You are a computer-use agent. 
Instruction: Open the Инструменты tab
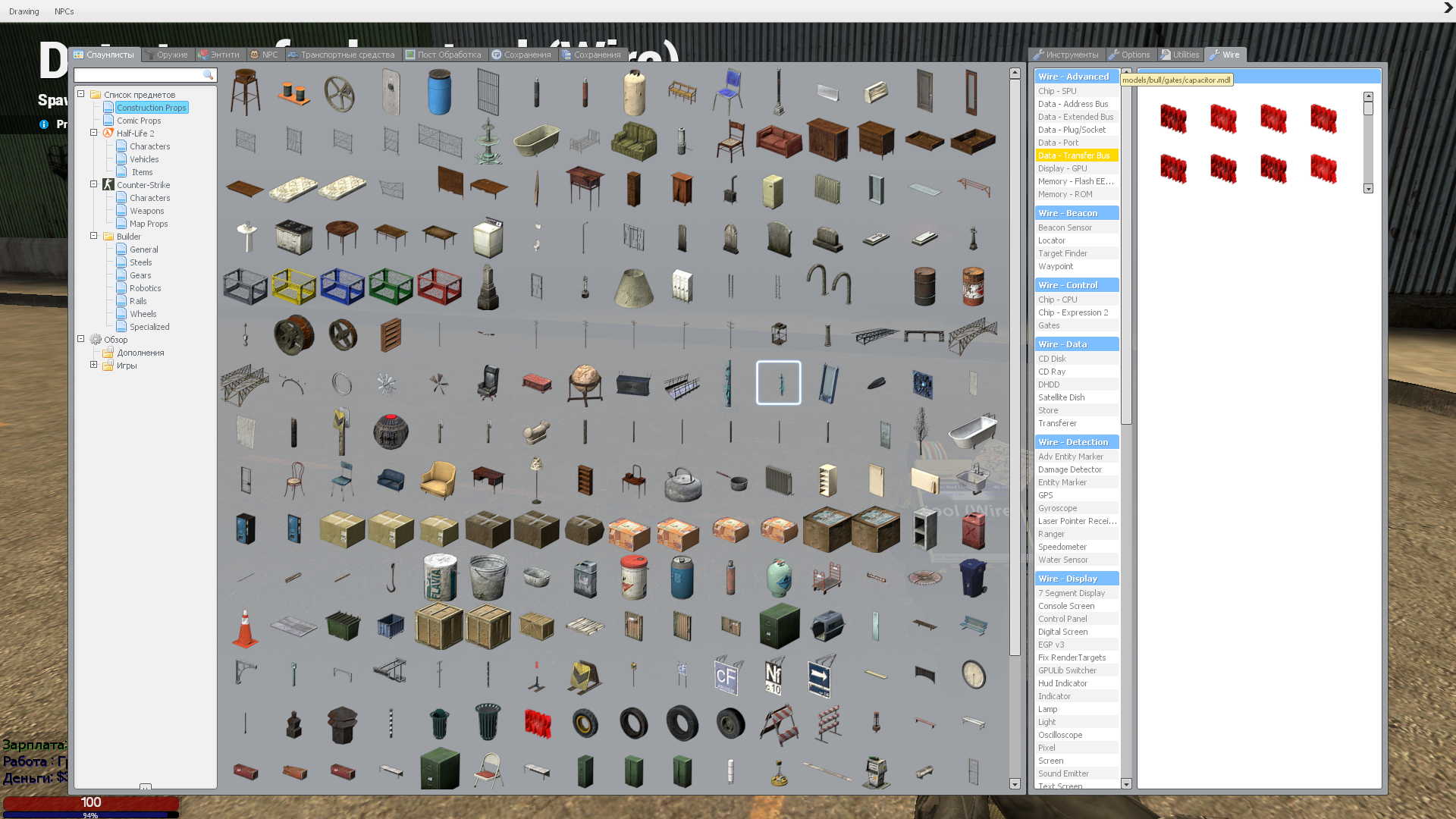point(1065,55)
